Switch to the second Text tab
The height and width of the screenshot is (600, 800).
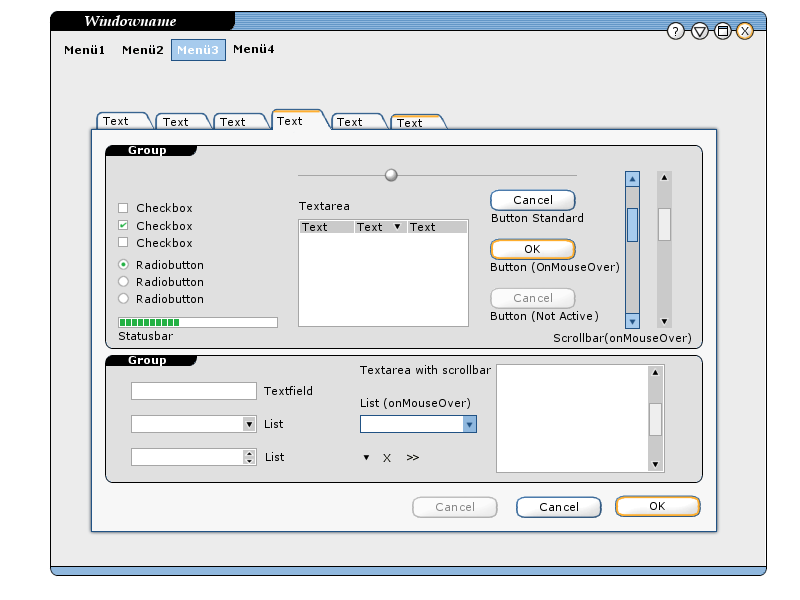180,121
